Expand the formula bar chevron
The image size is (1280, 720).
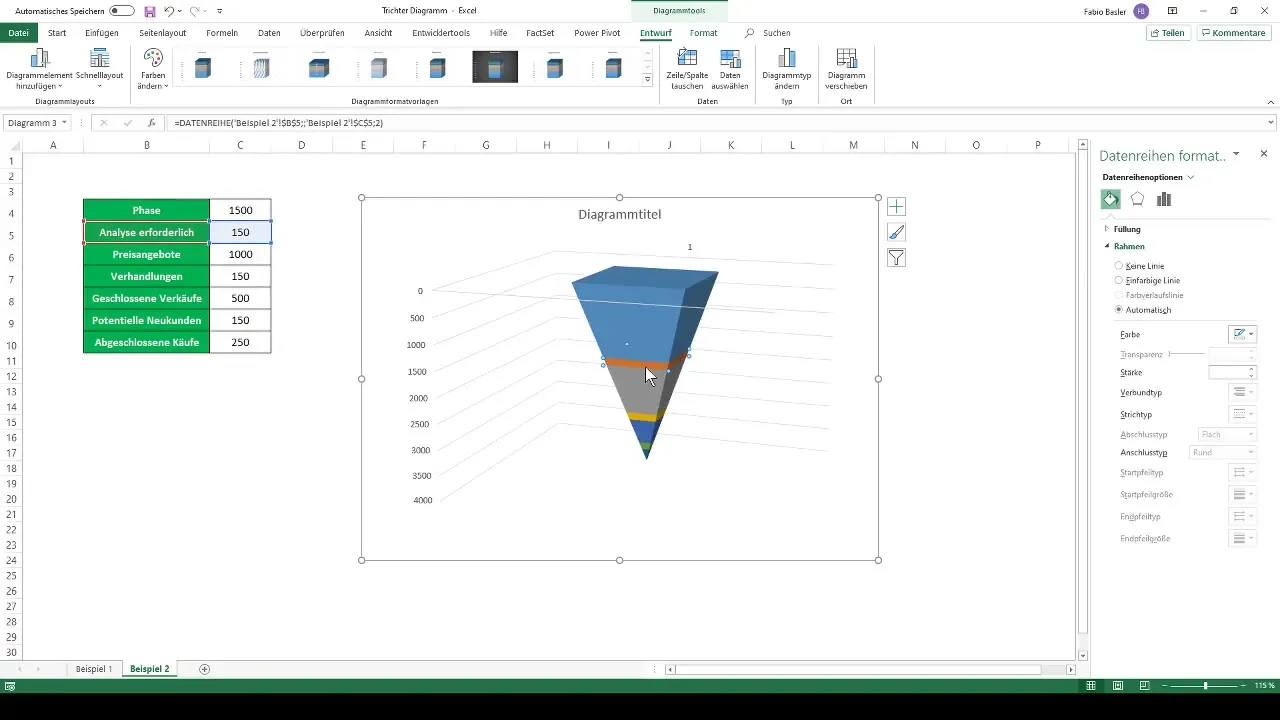(1271, 123)
